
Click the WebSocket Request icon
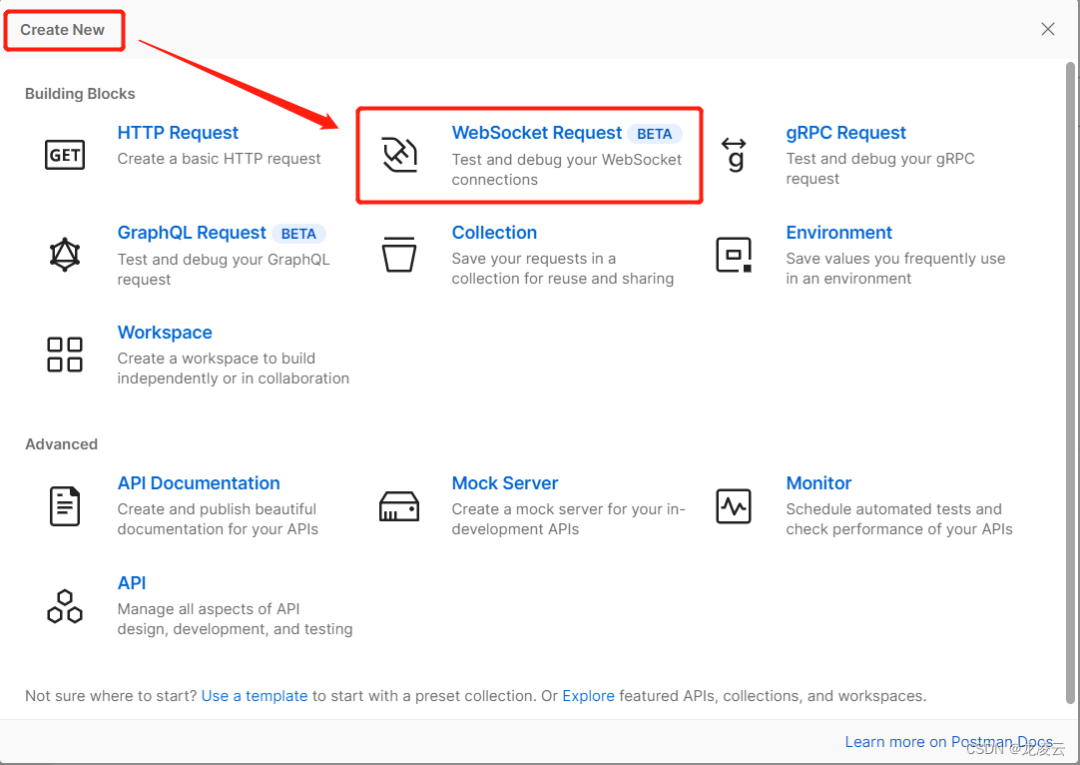[x=399, y=154]
